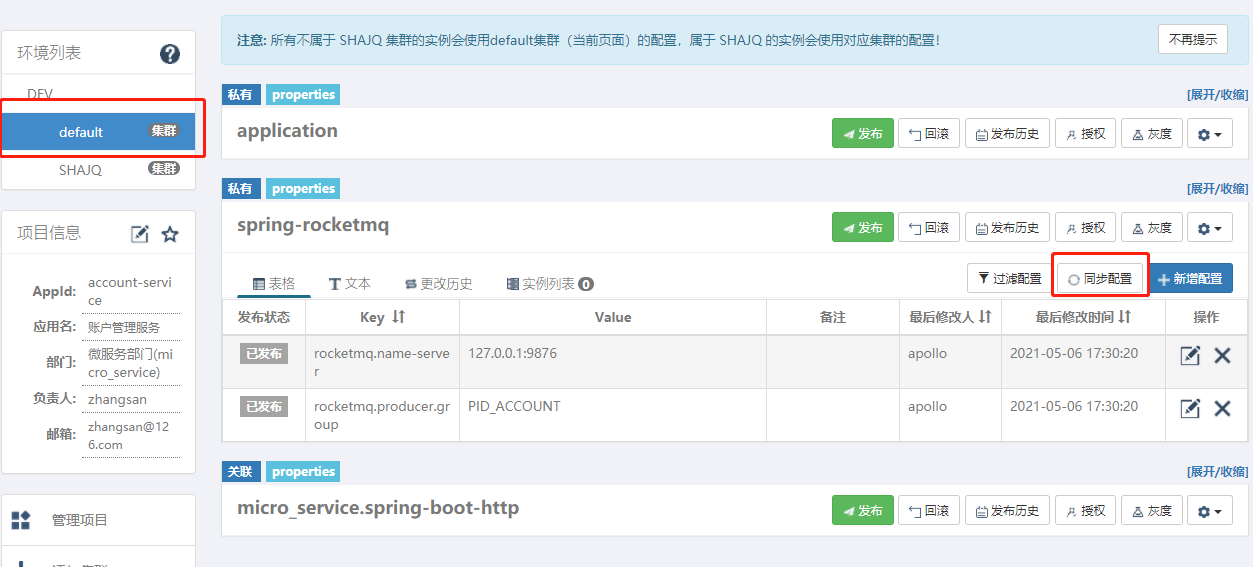
Task: Click the 同步配置 button
Action: pos(1099,279)
